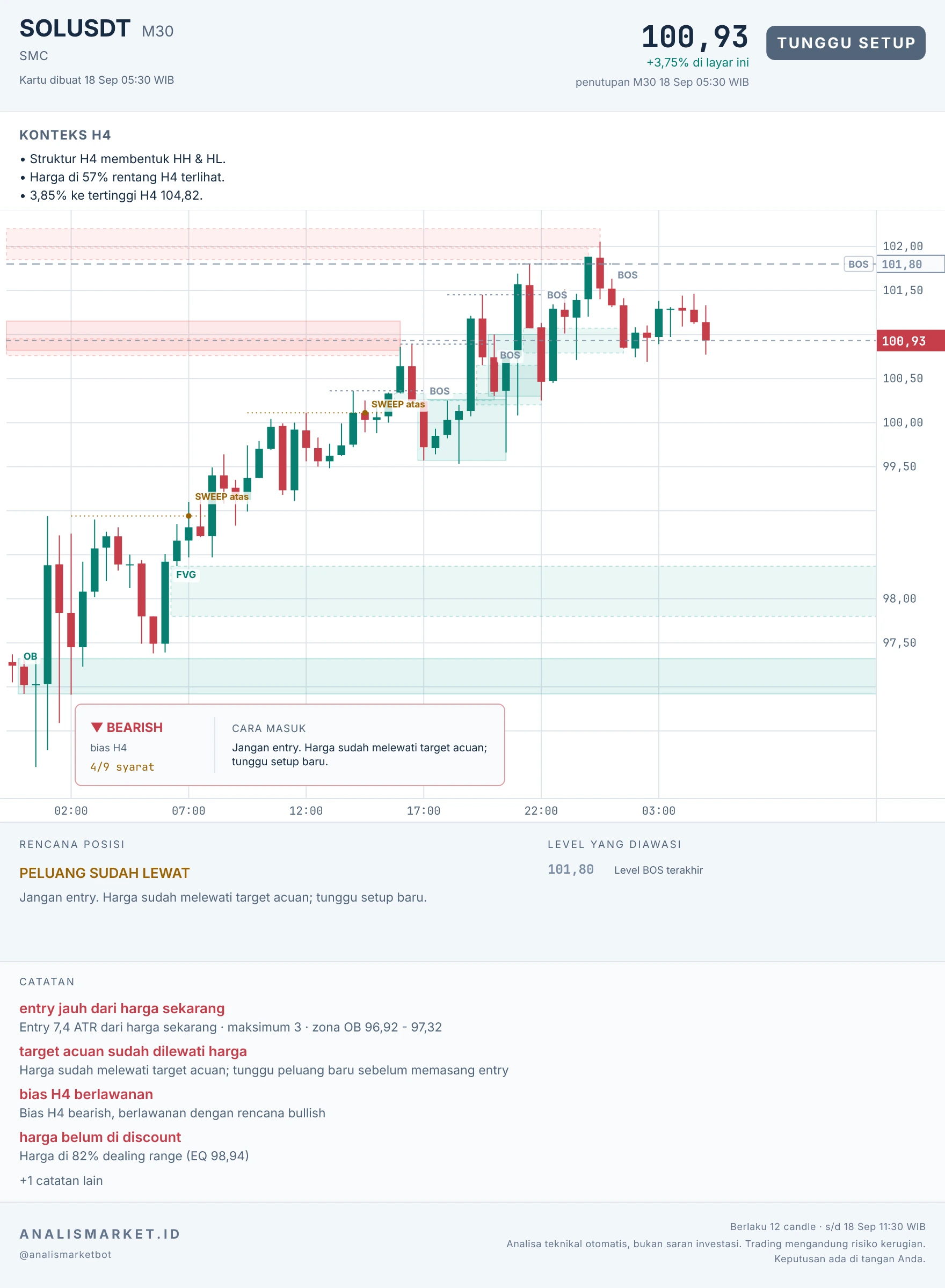945x1288 pixels.
Task: Click "Harga di 82% dealing range (EQ 98,94)" line
Action: point(134,1156)
